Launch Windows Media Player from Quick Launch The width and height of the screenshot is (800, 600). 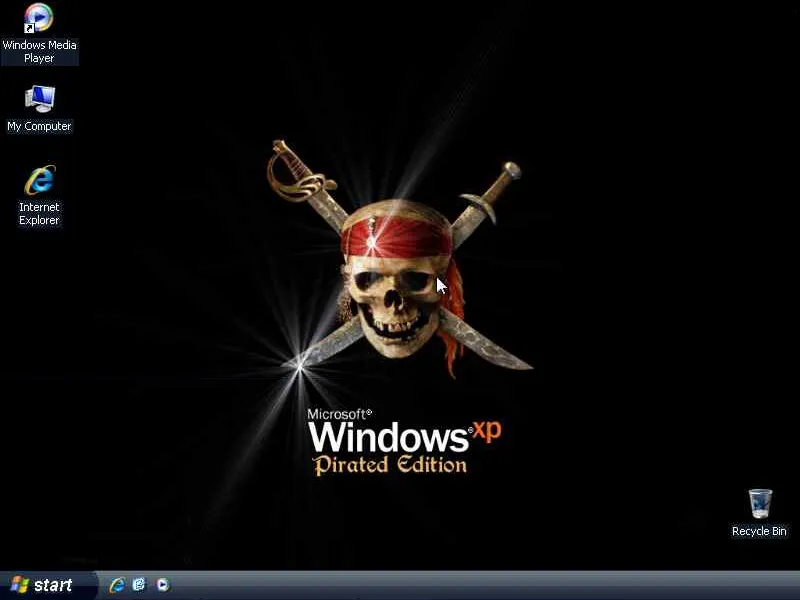tap(163, 585)
